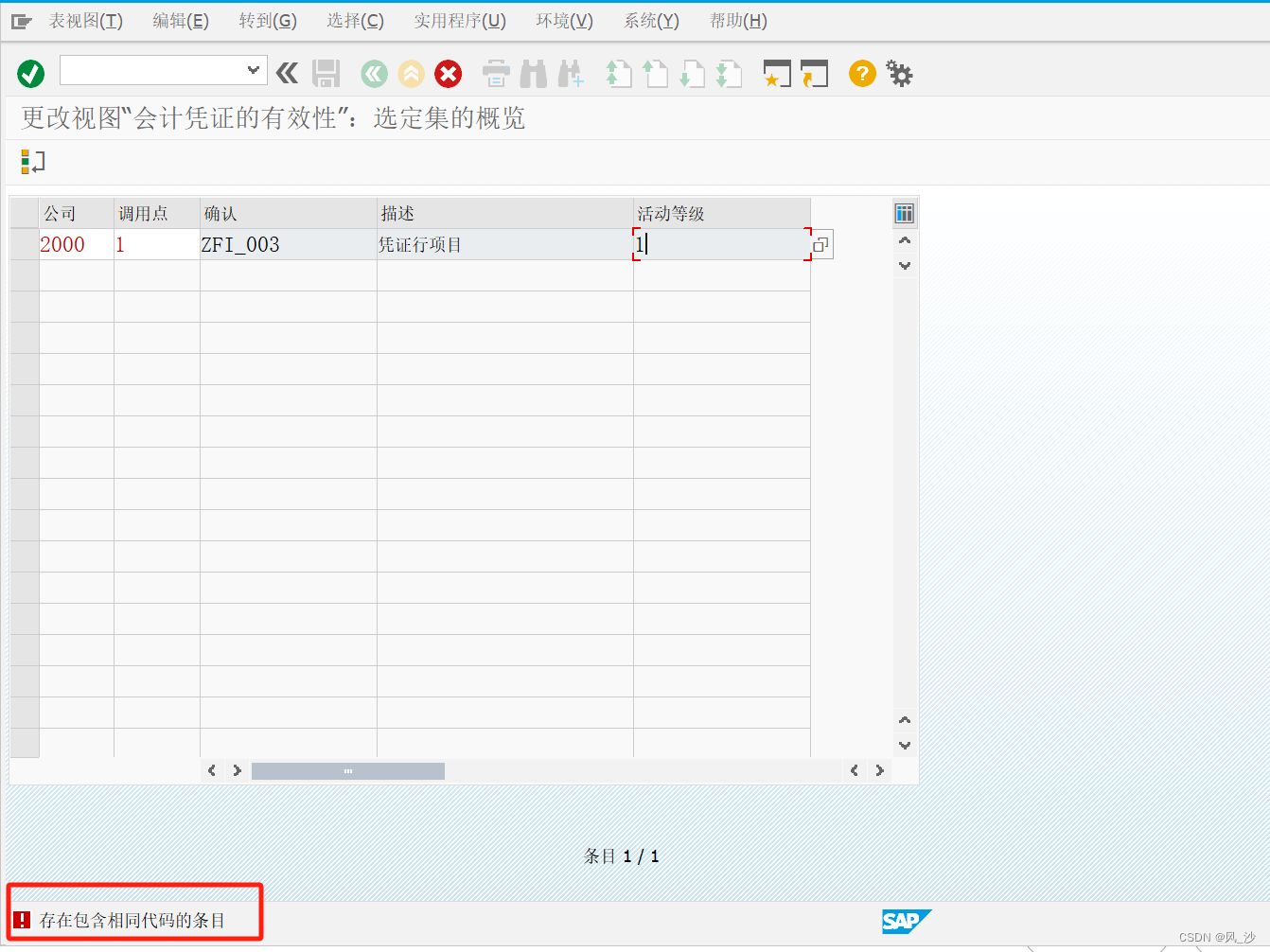Screen dimensions: 1270x952
Task: Go to First Page icon
Action: pos(618,74)
